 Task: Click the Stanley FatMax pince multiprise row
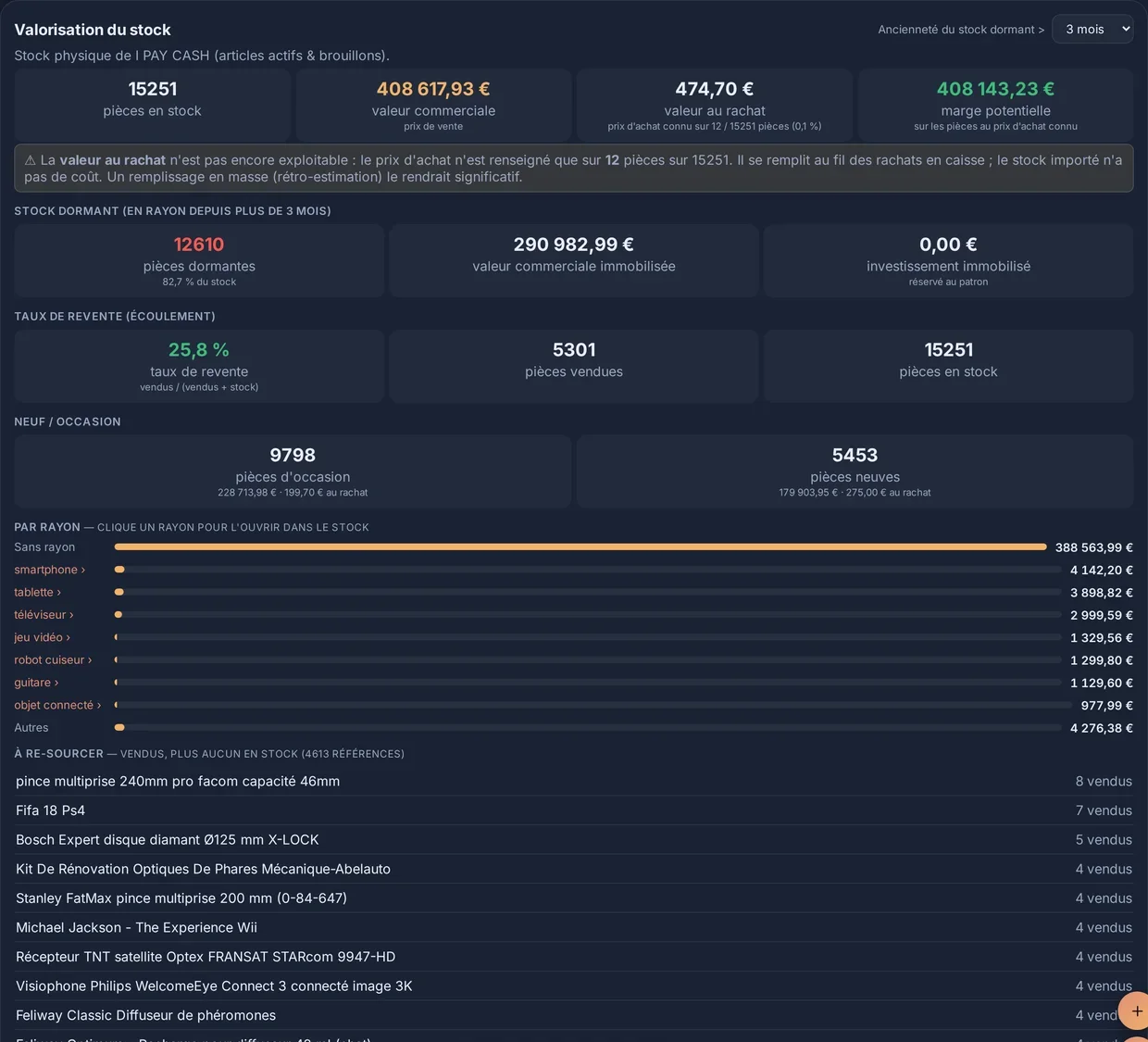574,898
